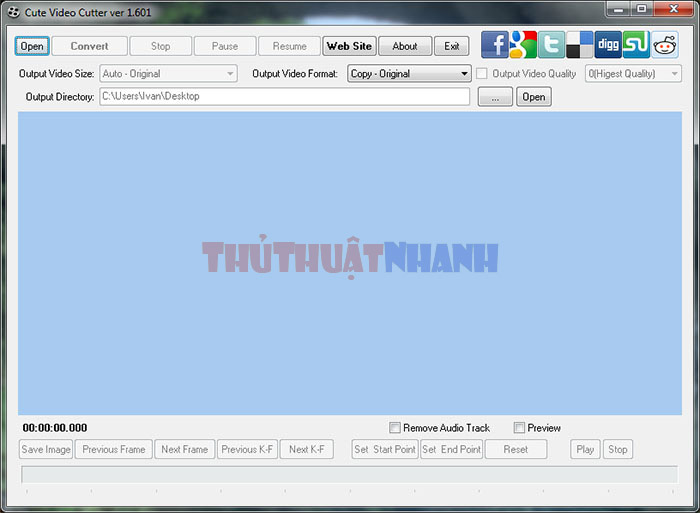The height and width of the screenshot is (513, 700).
Task: Click the Resume button
Action: 289,46
